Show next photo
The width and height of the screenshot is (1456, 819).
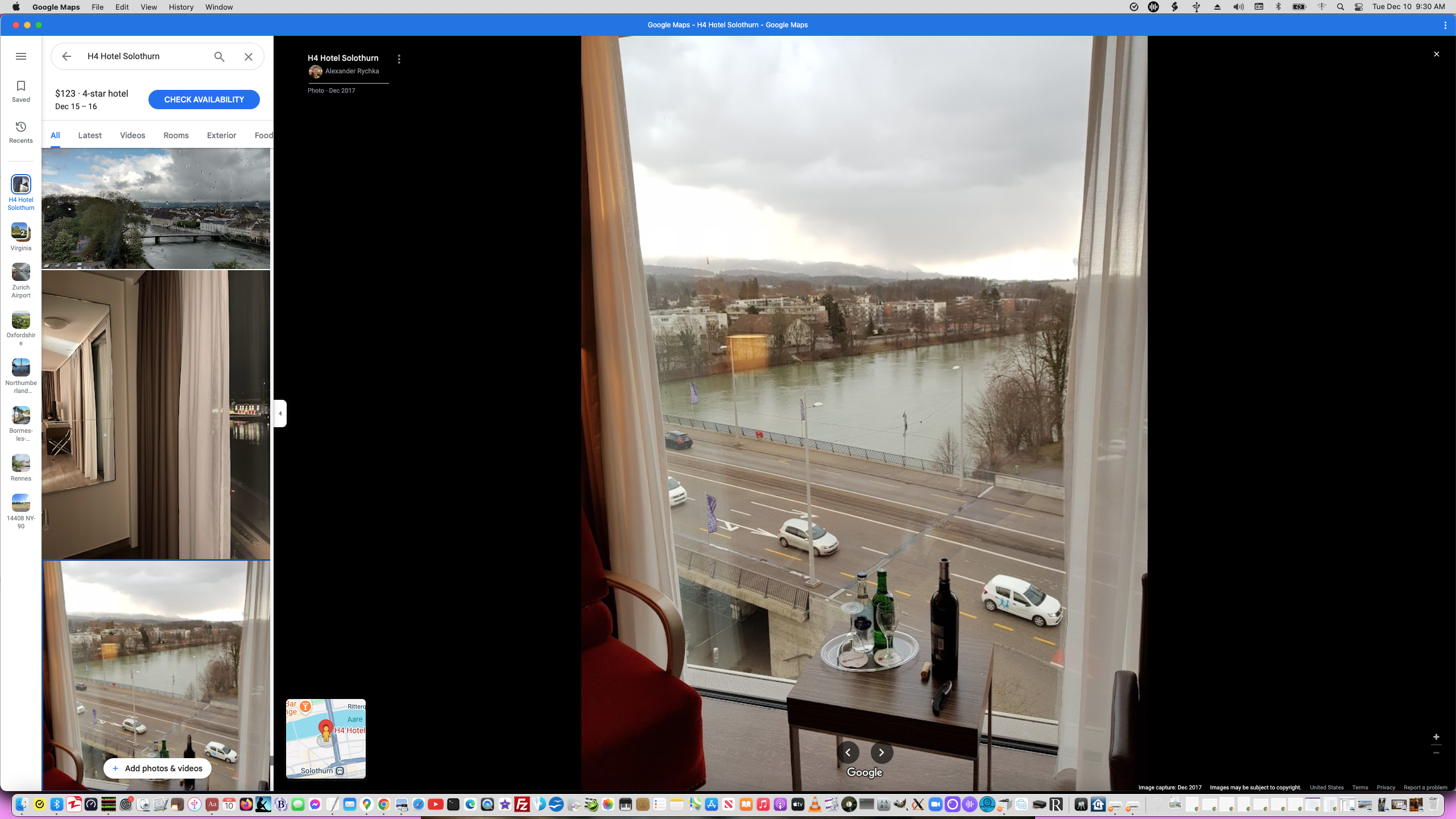point(882,752)
